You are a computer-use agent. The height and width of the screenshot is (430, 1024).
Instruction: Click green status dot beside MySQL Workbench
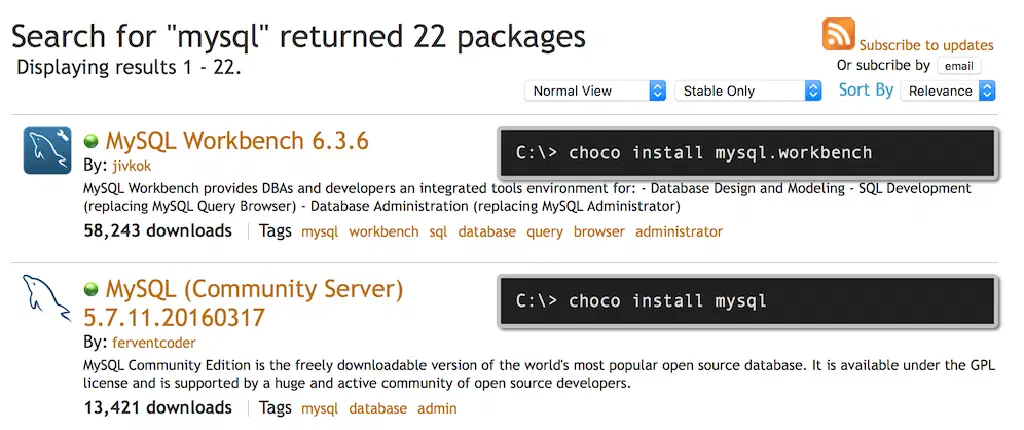click(92, 141)
